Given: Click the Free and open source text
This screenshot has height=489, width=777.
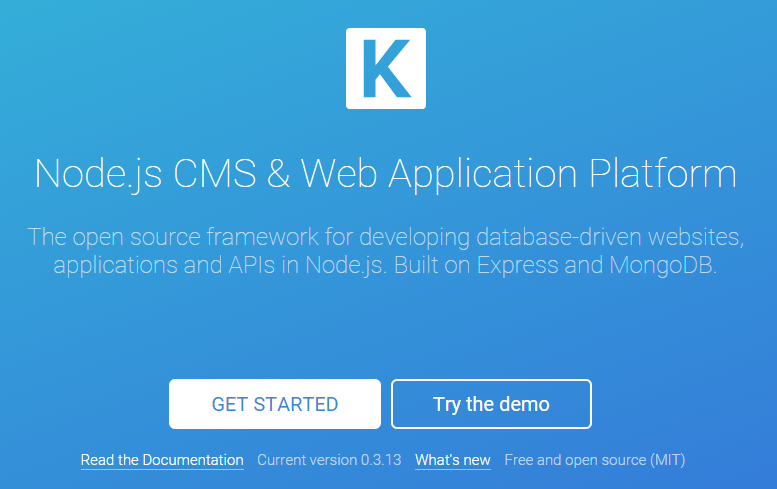Looking at the screenshot, I should [575, 460].
